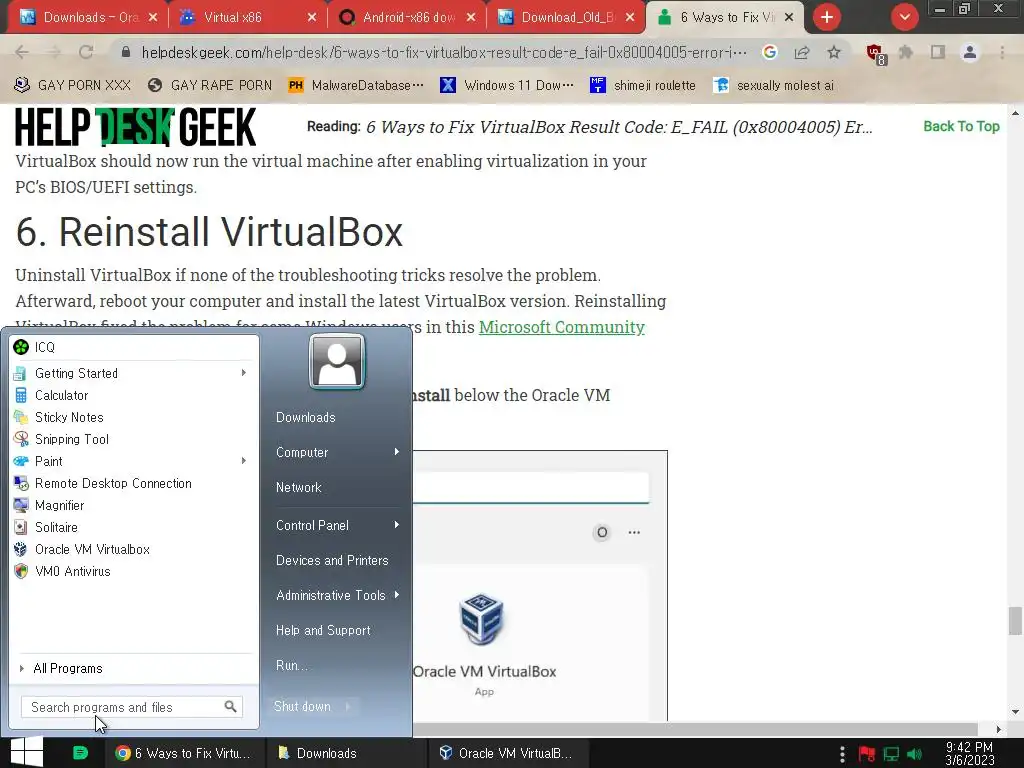This screenshot has width=1024, height=768.
Task: Click the Help Desk Geek logo
Action: pos(135,127)
